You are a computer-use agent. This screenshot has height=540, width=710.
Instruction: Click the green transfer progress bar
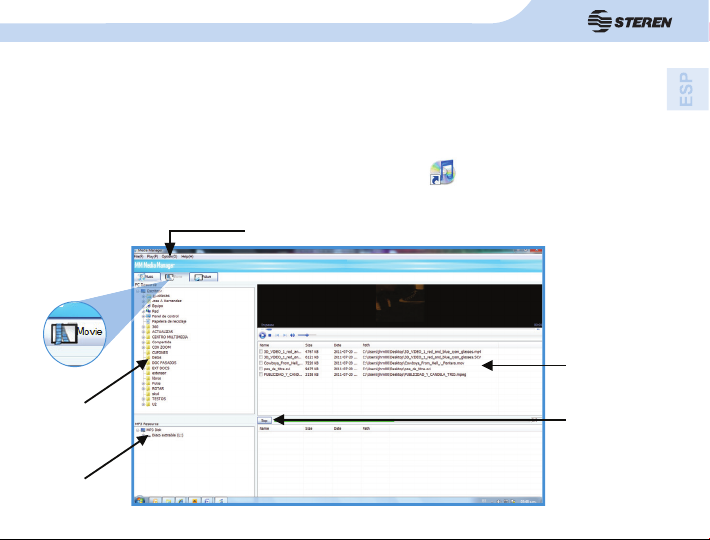pos(334,421)
